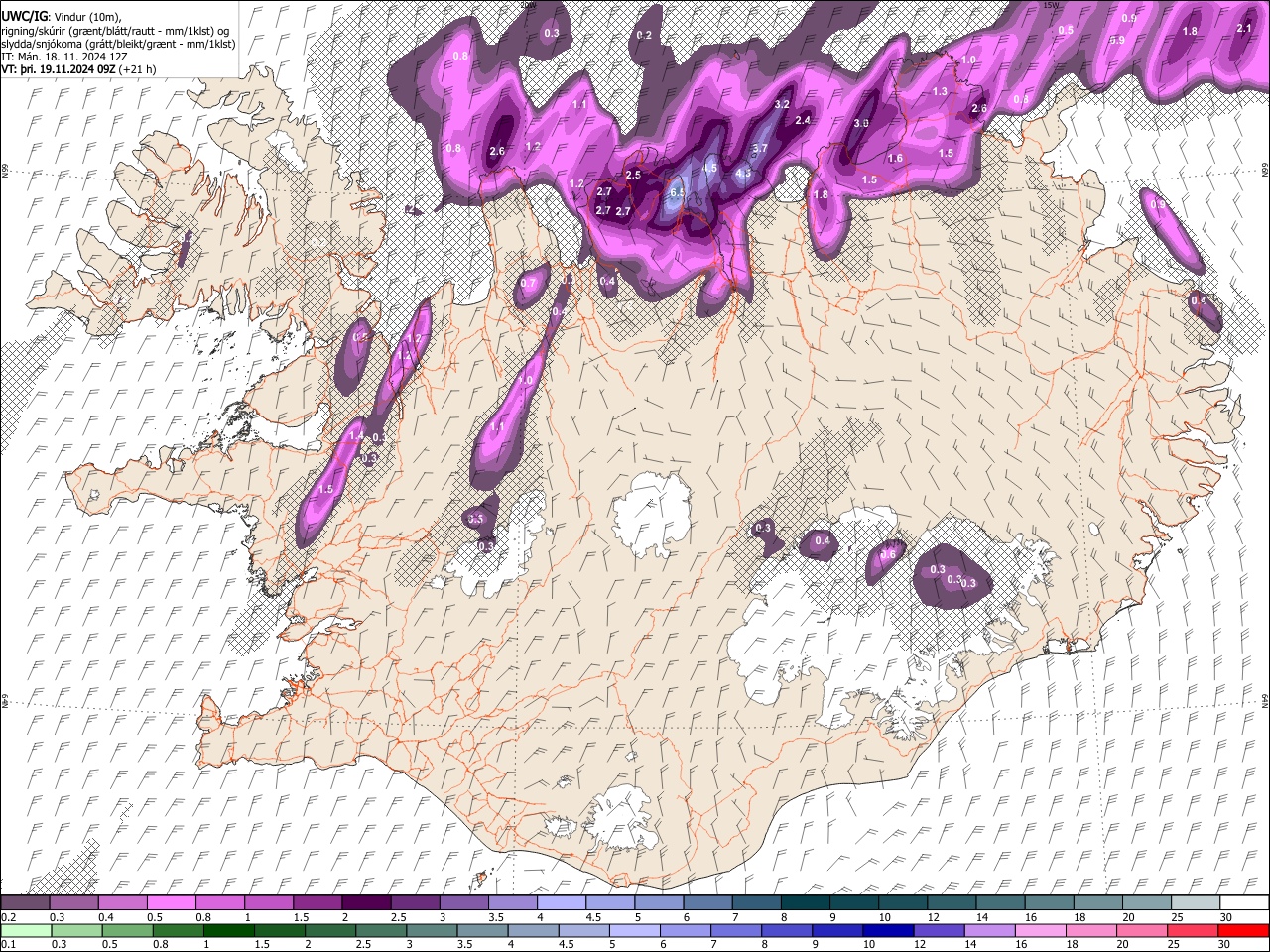Click the darkest green lower legend swatch
This screenshot has height=952, width=1270.
229,930
